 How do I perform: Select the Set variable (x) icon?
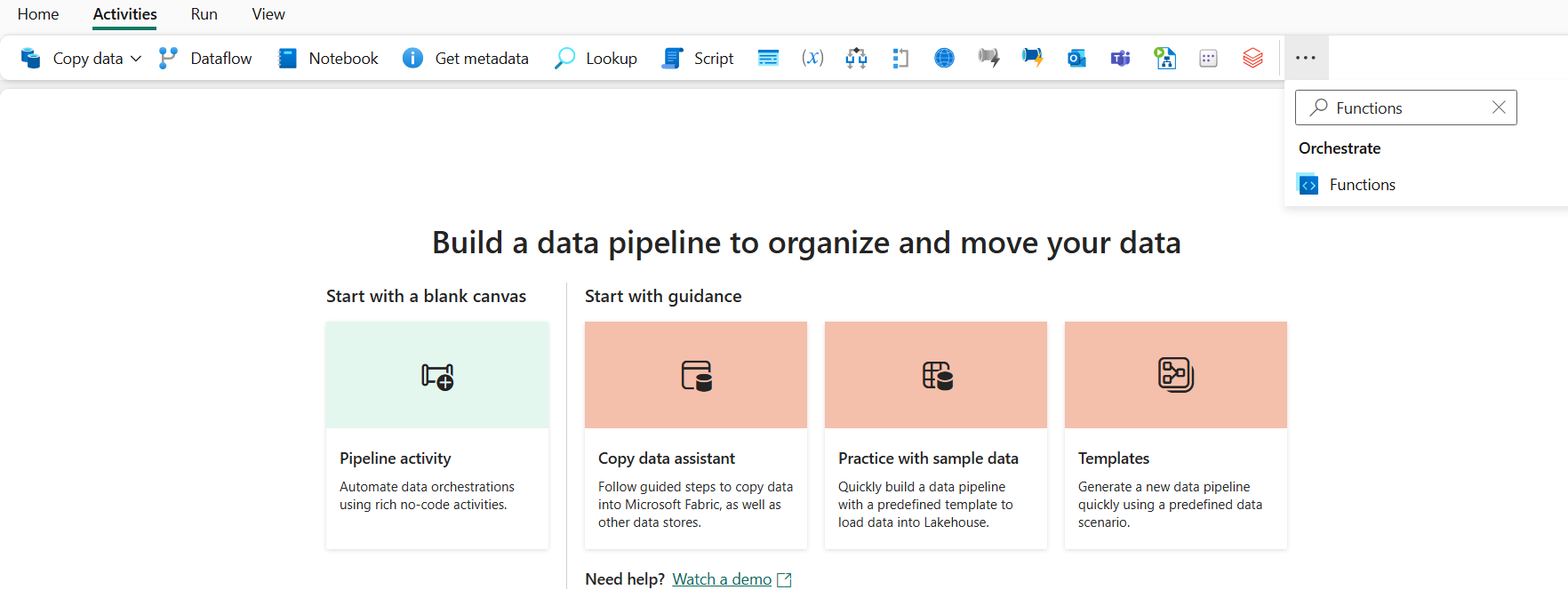click(x=812, y=59)
